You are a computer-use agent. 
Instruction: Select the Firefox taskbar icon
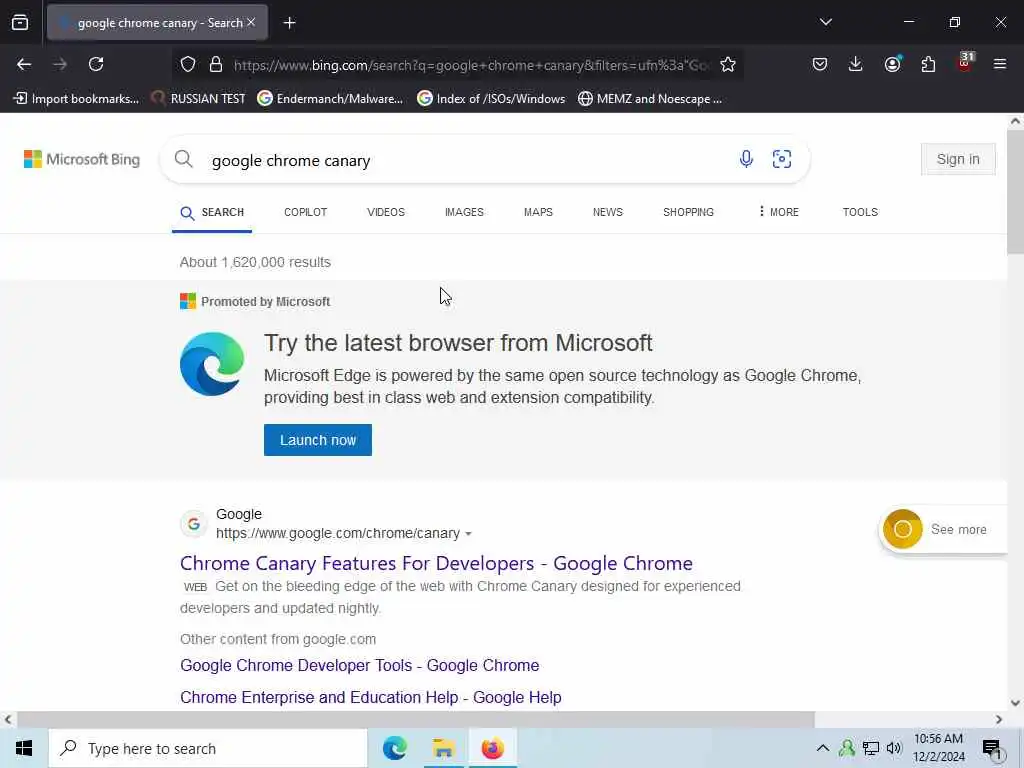[x=492, y=748]
